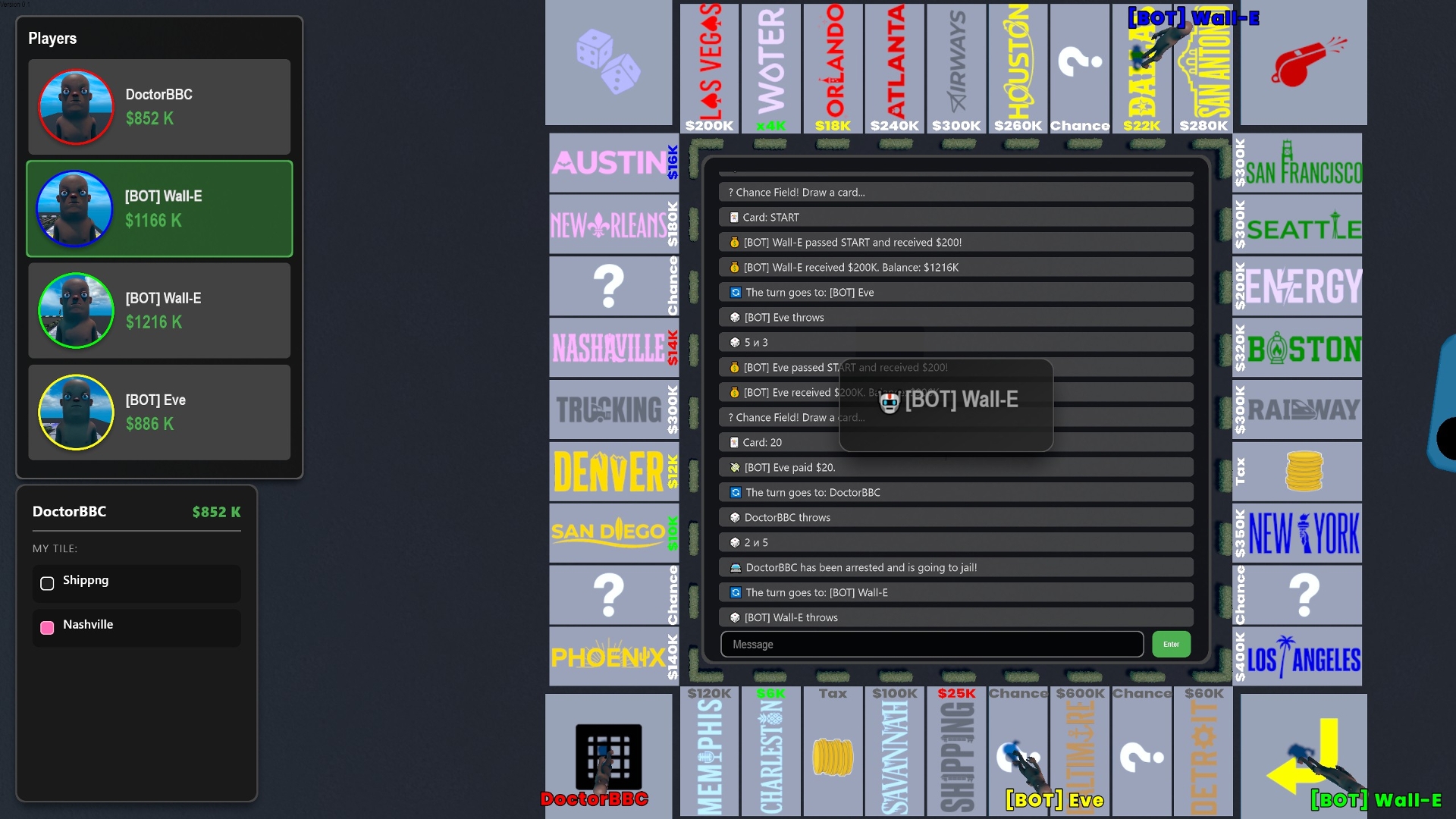
Task: Click the gold coins Tax tile on the right side
Action: pyautogui.click(x=1304, y=471)
